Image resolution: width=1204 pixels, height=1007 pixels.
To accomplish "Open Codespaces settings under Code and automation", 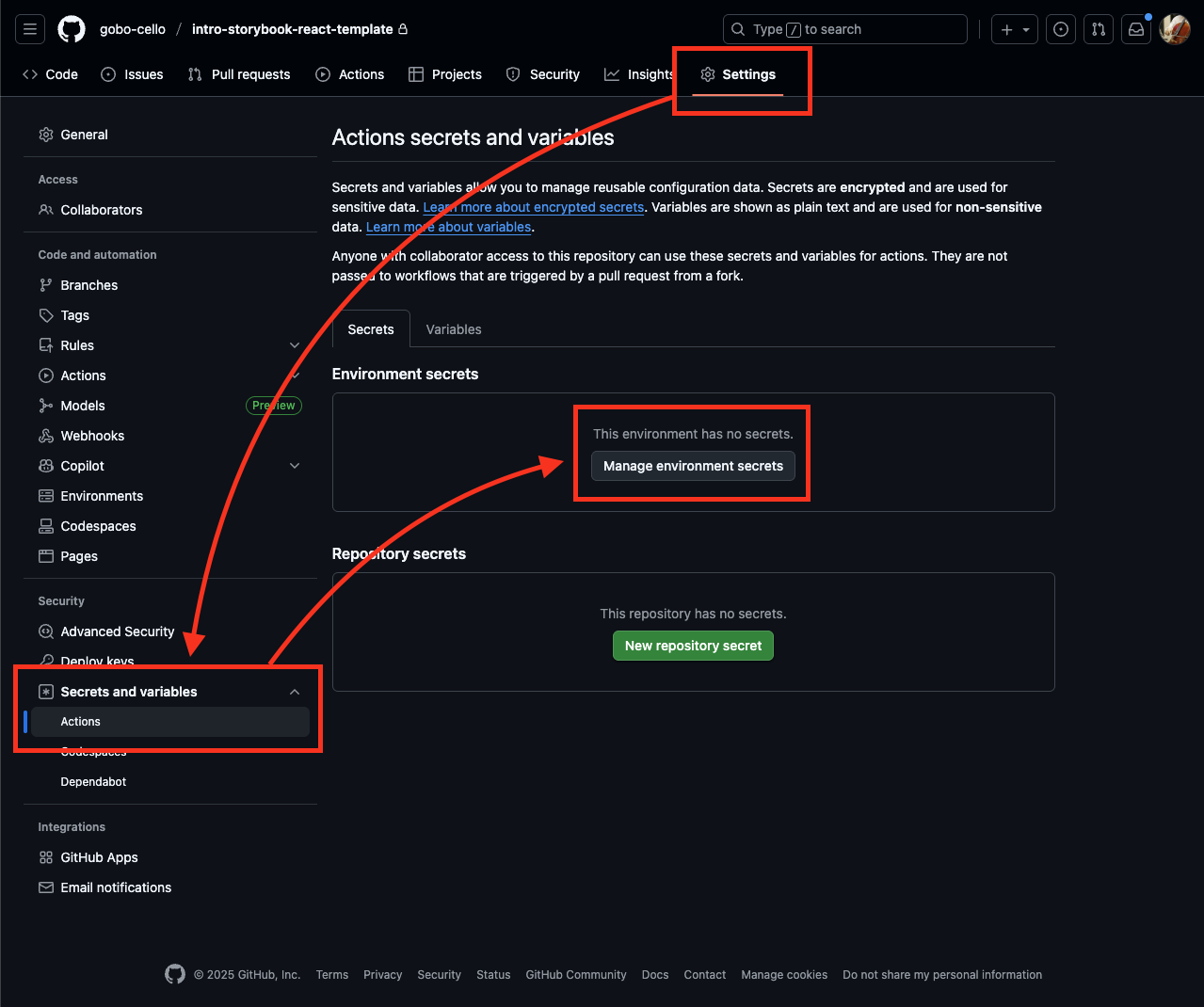I will coord(170,526).
